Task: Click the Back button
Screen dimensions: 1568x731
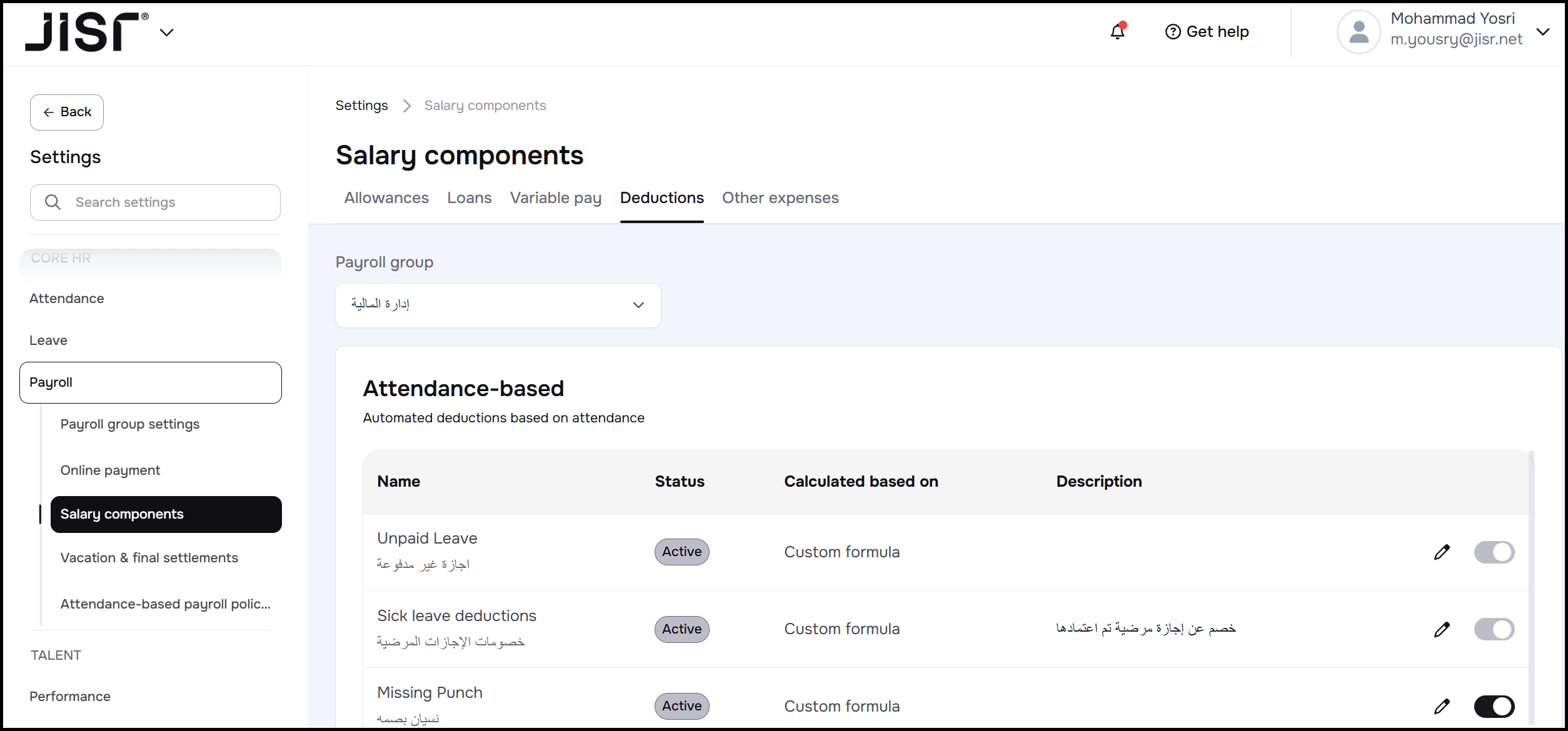Action: [x=67, y=112]
